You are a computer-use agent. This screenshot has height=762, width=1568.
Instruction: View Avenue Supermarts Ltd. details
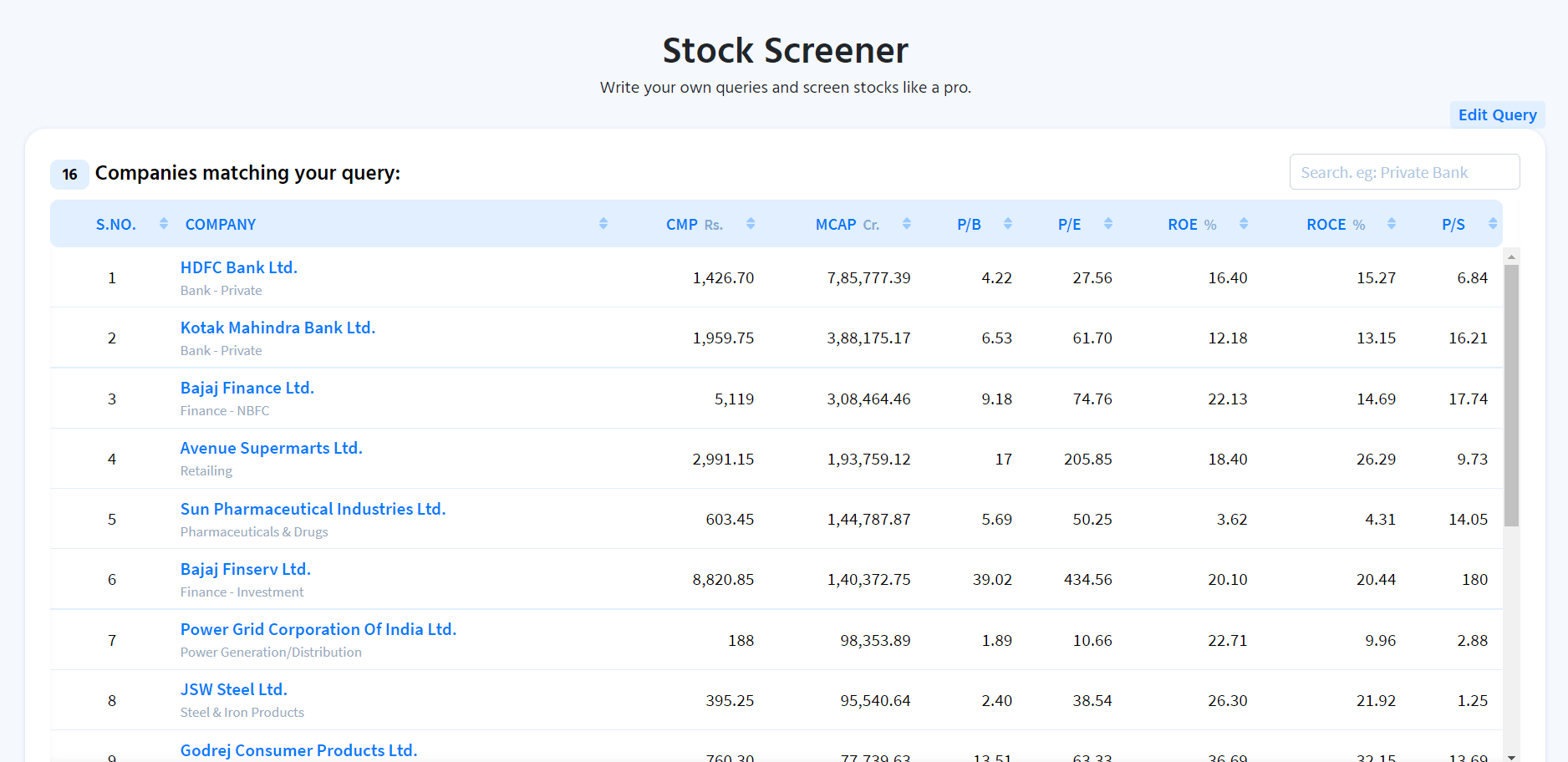[x=271, y=448]
